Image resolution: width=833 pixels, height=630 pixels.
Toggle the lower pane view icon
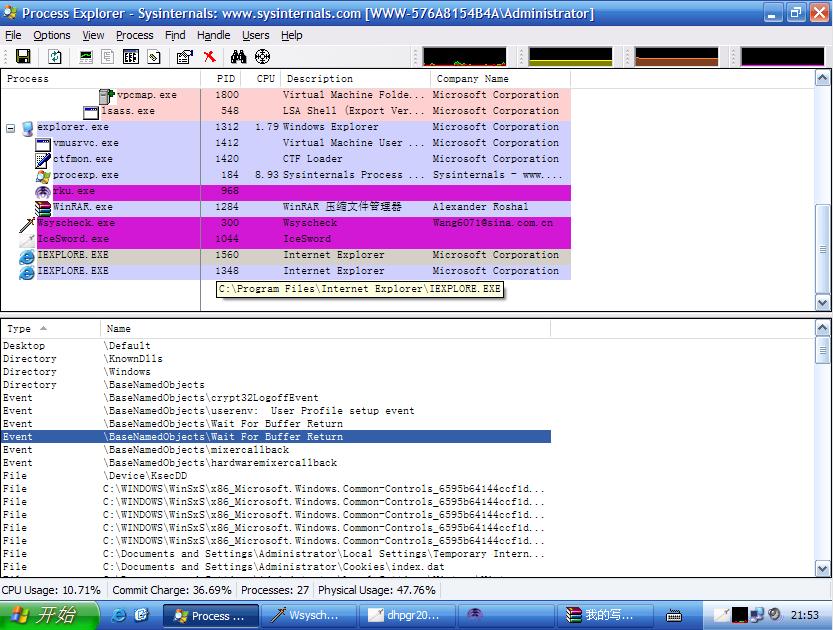[x=131, y=56]
